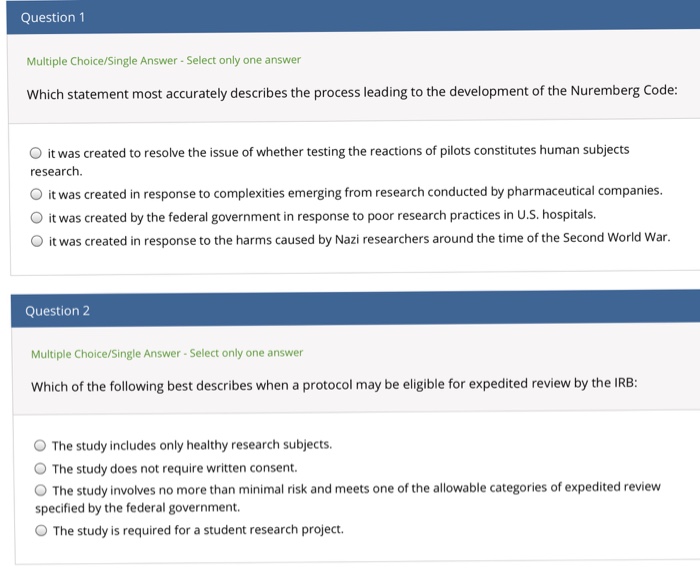
Task: Click the answer text about pharmaceutical companies
Action: tap(355, 192)
